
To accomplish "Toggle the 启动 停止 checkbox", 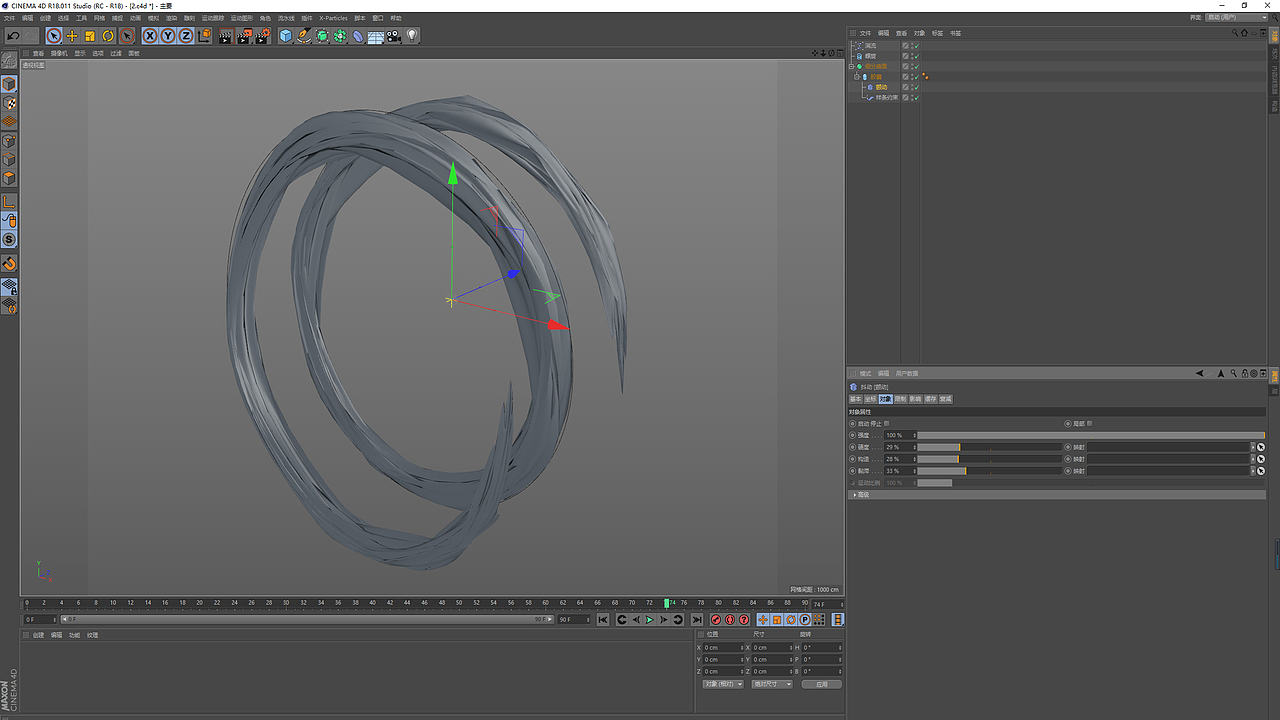I will click(886, 423).
